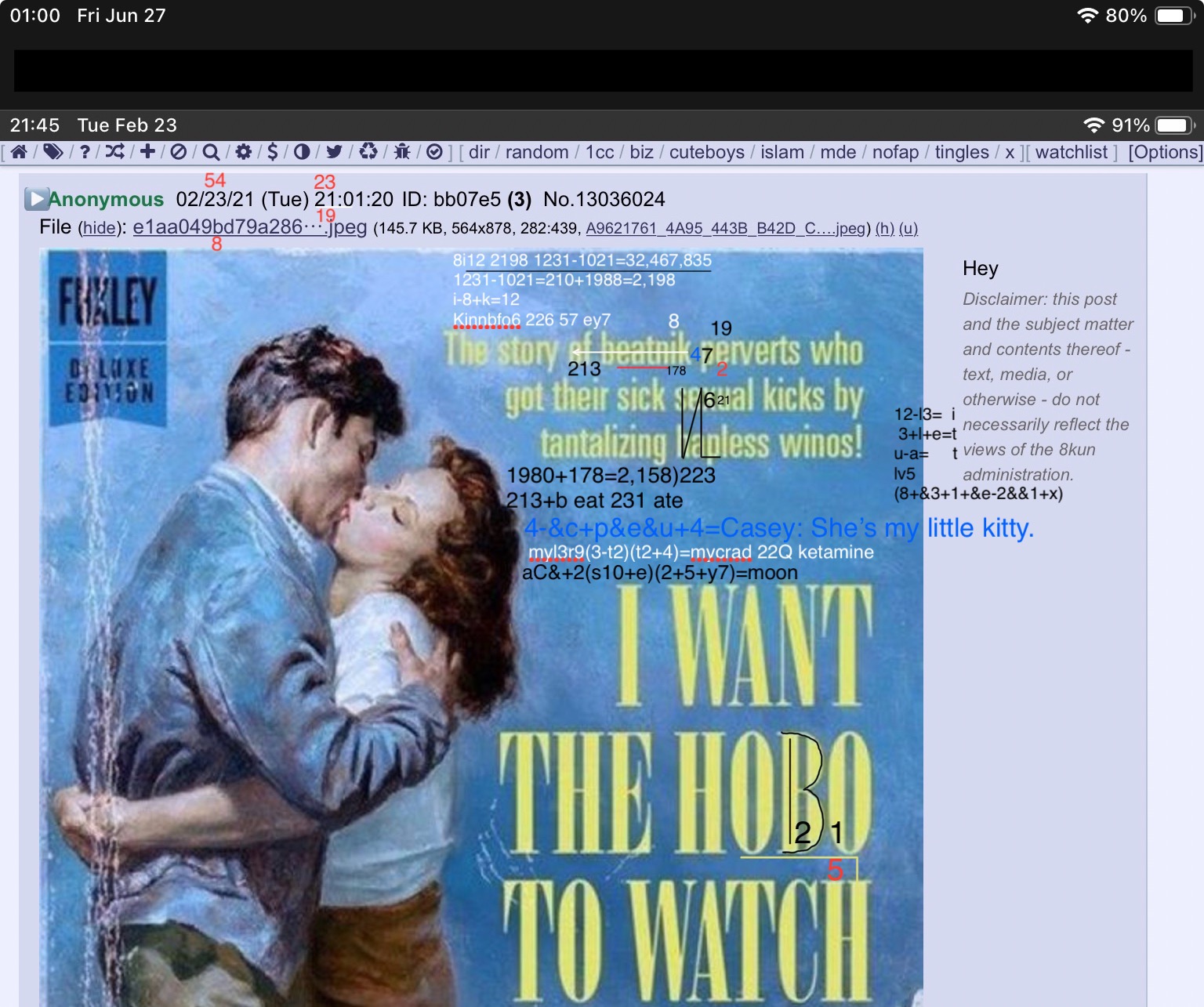Click the post date 02/23/21 (Tue)
This screenshot has width=1204, height=1007.
(242, 199)
